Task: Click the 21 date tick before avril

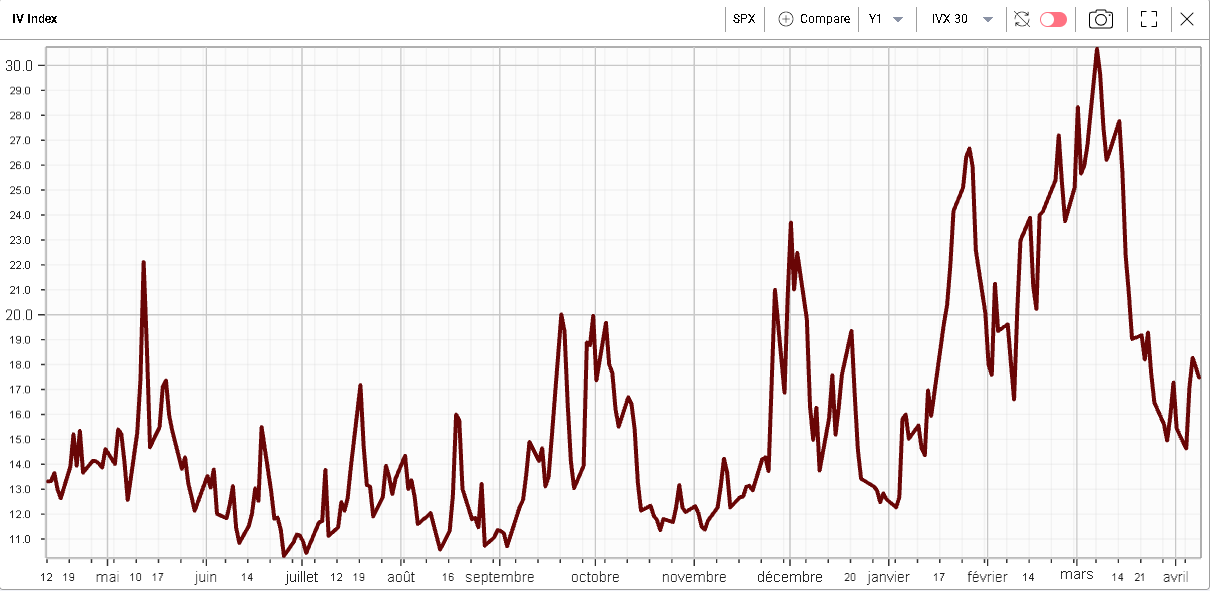Action: 1139,577
